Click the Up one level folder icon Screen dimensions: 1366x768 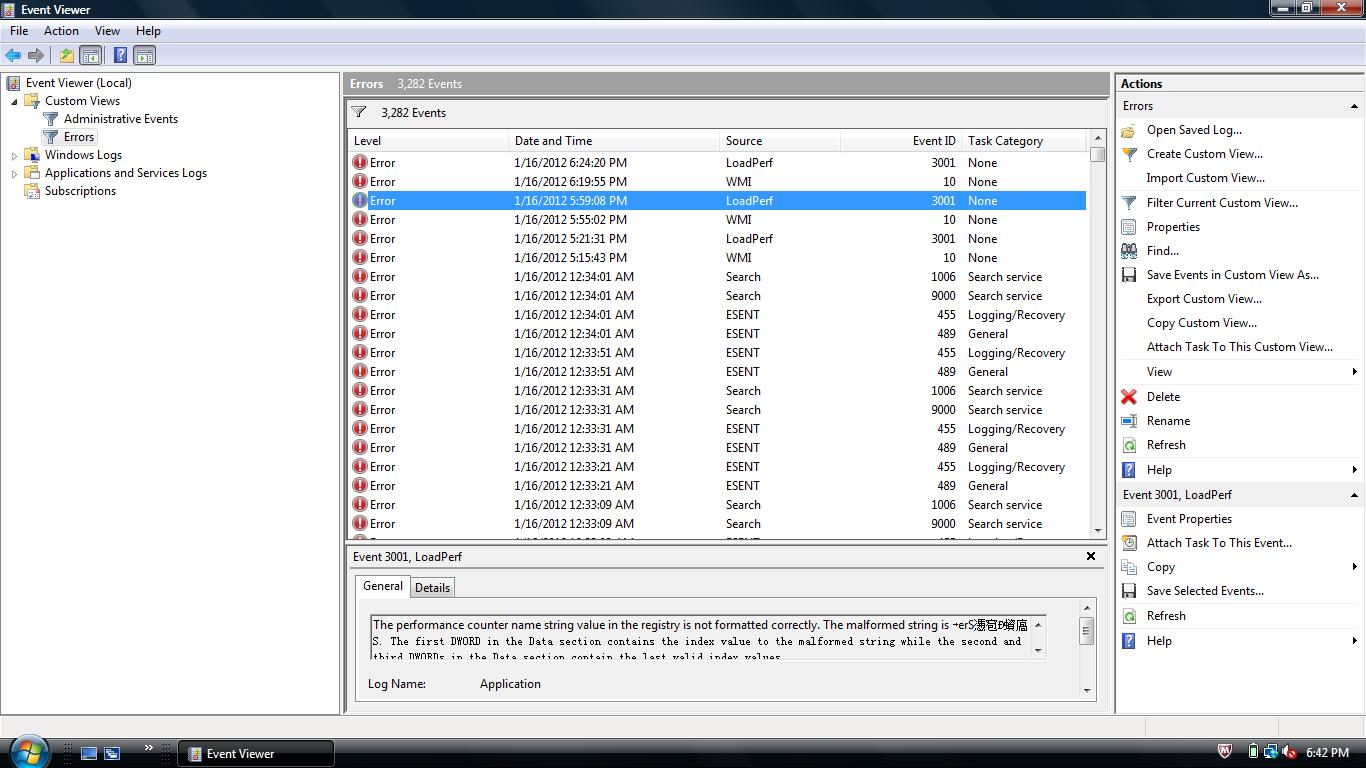(x=66, y=56)
